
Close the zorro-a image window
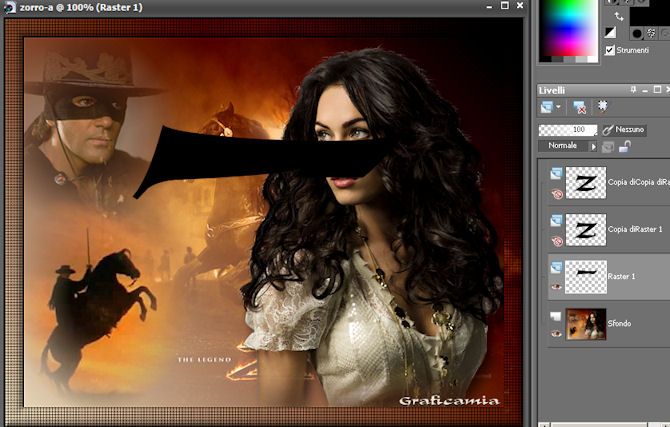pyautogui.click(x=520, y=6)
